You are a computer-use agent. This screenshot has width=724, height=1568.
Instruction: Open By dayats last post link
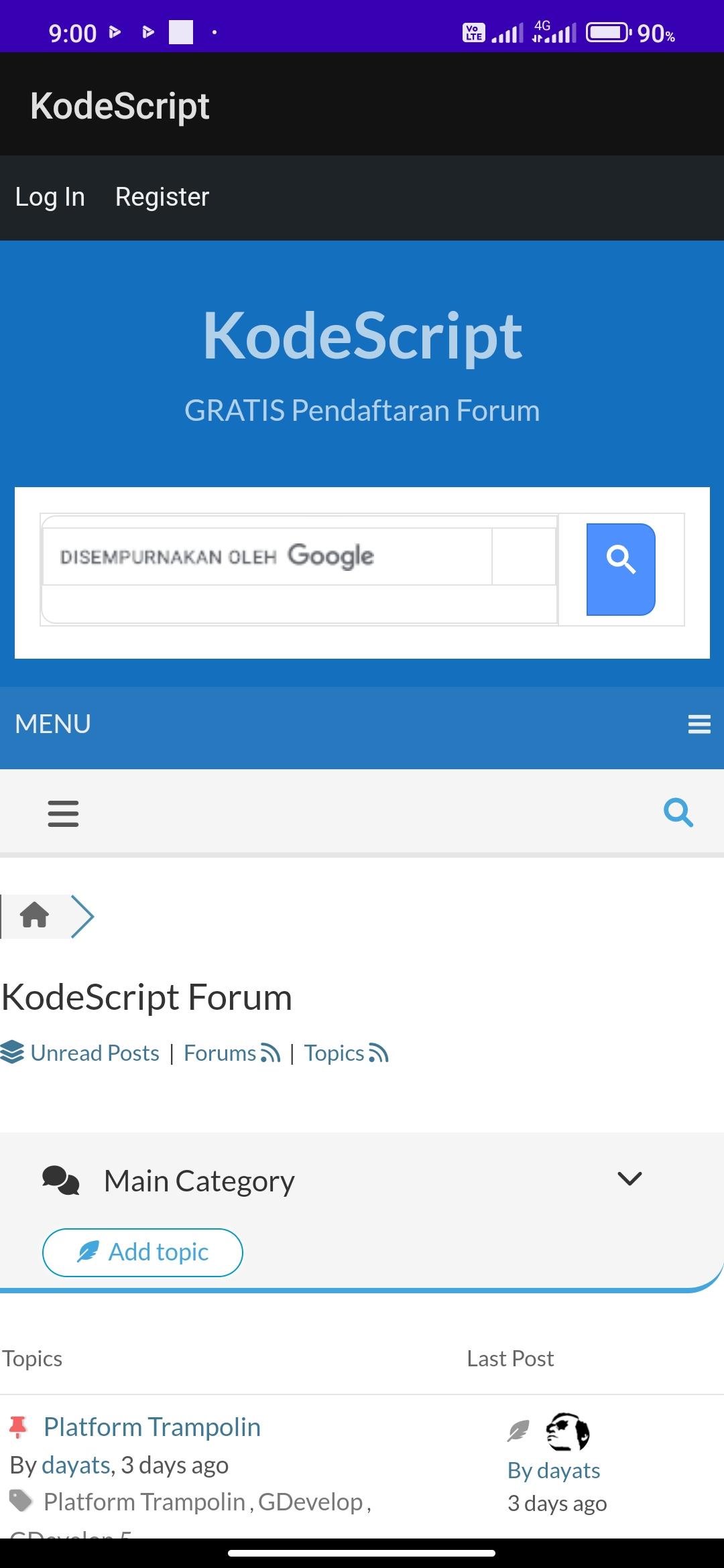pos(554,1471)
